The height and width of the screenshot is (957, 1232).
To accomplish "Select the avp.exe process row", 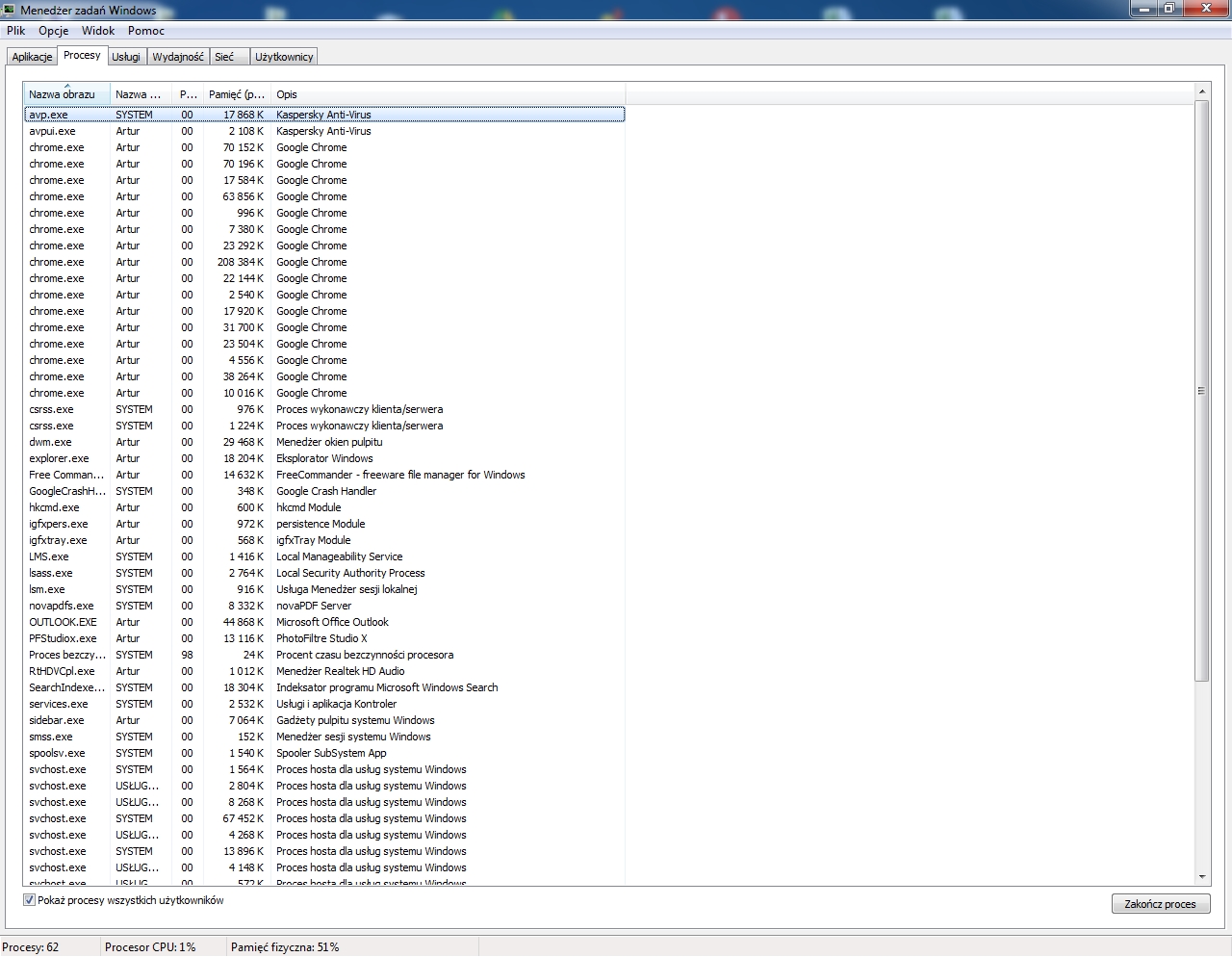I will pos(324,115).
